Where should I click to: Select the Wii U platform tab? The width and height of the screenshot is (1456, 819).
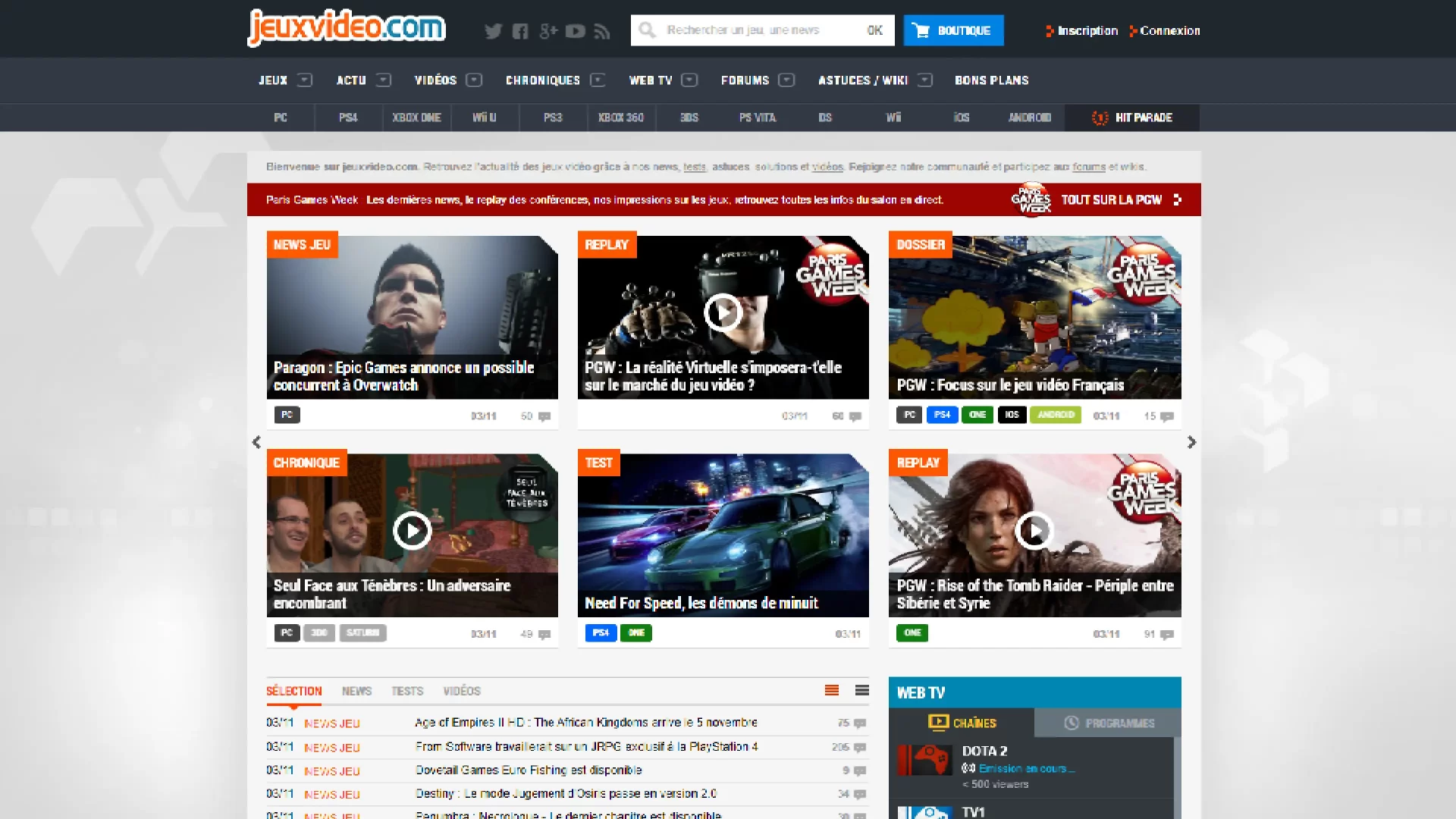[485, 118]
